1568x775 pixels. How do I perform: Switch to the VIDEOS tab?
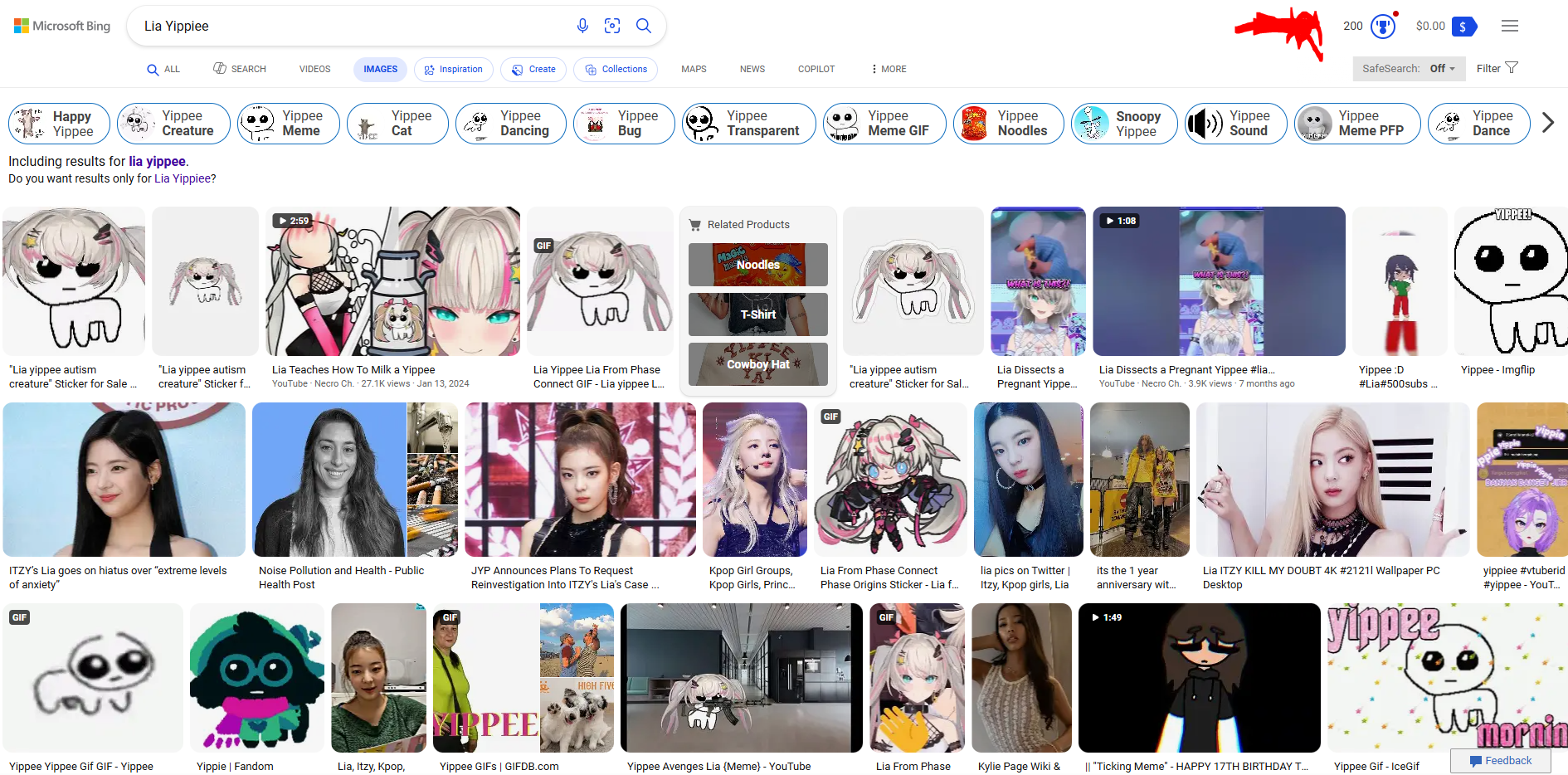(314, 69)
